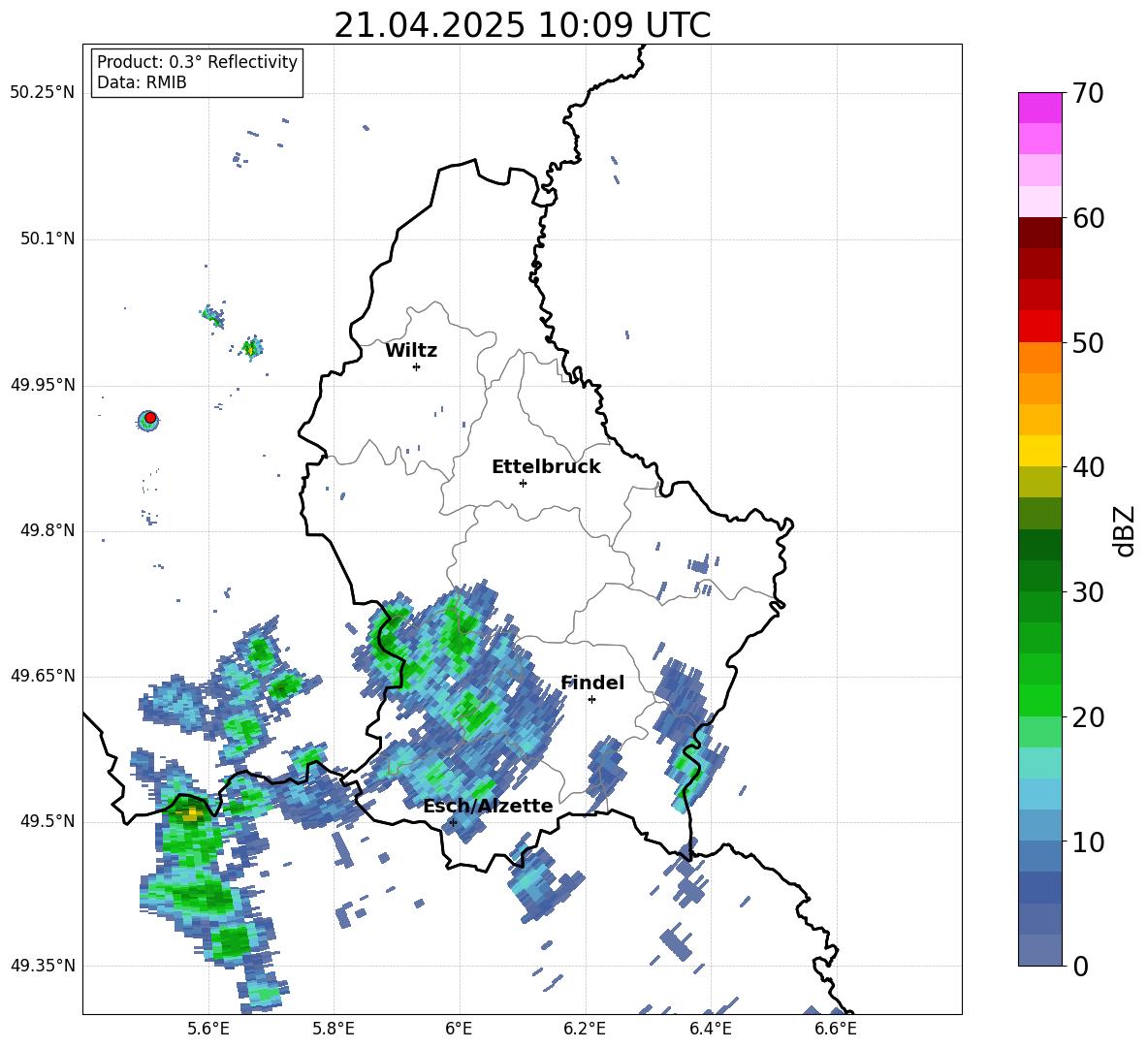Click the 6.6°E longitude label
This screenshot has height=1048, width=1148.
click(836, 1029)
